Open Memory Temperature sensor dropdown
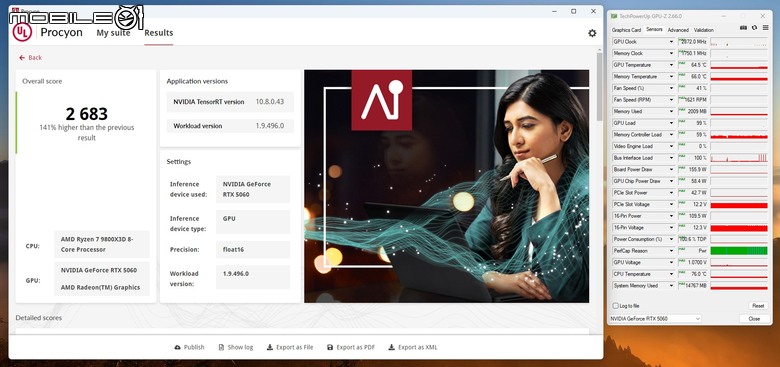Screen dimensions: 780x367 (x=672, y=77)
